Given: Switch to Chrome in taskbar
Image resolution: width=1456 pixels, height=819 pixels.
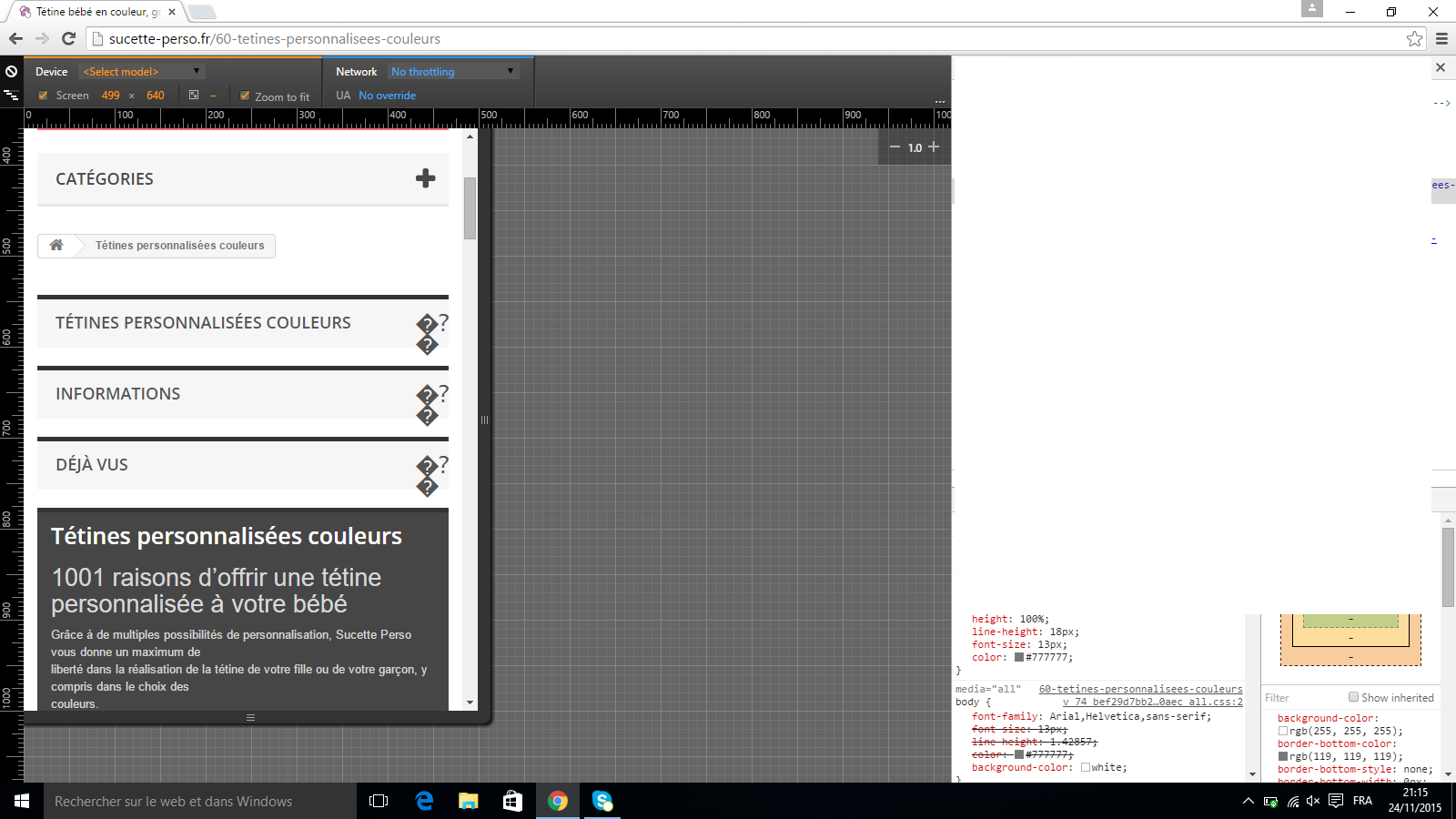Looking at the screenshot, I should point(558,801).
